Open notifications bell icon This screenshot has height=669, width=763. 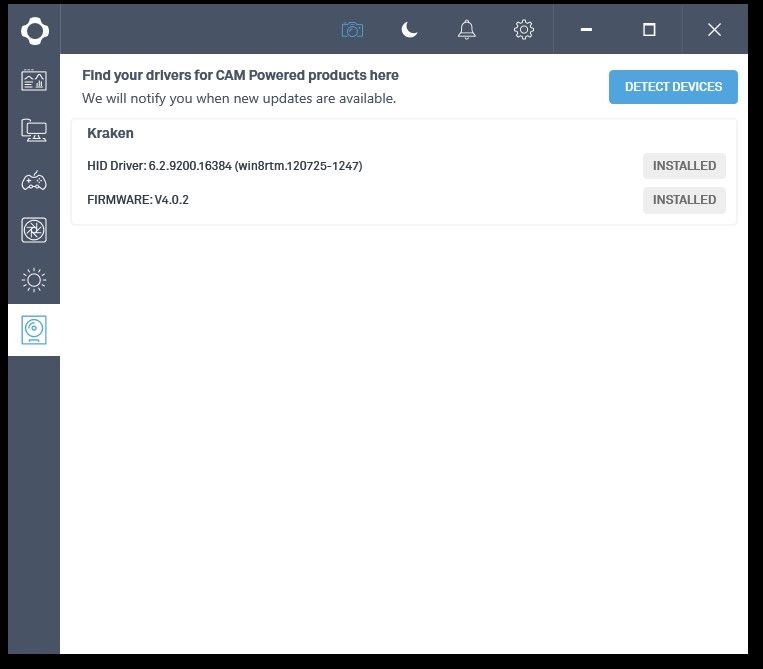[466, 30]
